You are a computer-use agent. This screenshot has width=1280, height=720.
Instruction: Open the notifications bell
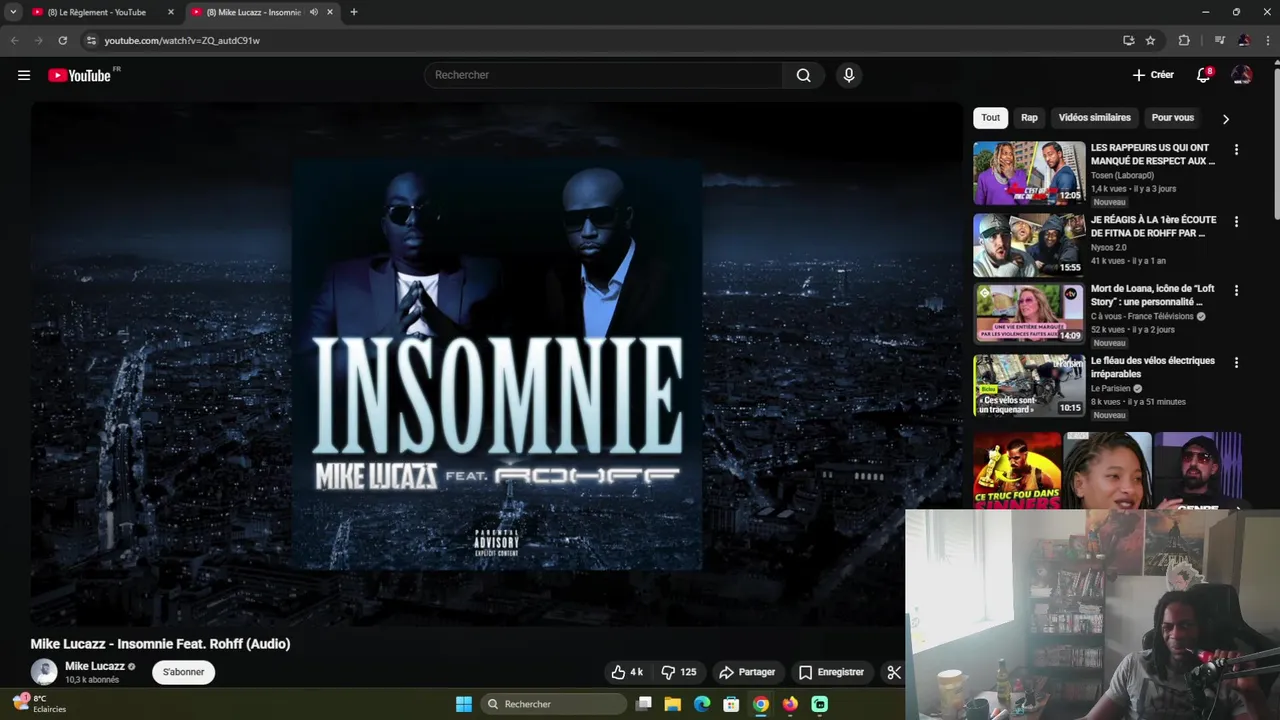[1204, 75]
